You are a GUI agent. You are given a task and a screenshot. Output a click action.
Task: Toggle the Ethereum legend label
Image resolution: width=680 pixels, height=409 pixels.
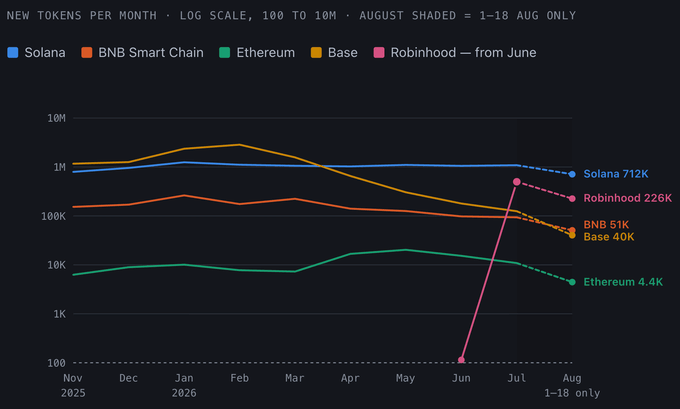click(265, 53)
